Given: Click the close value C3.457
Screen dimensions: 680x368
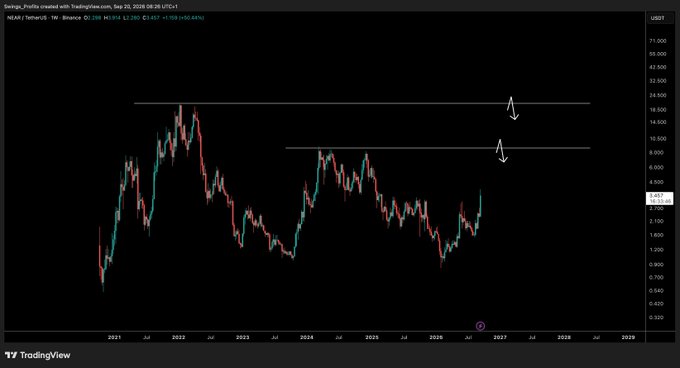Looking at the screenshot, I should [x=151, y=18].
